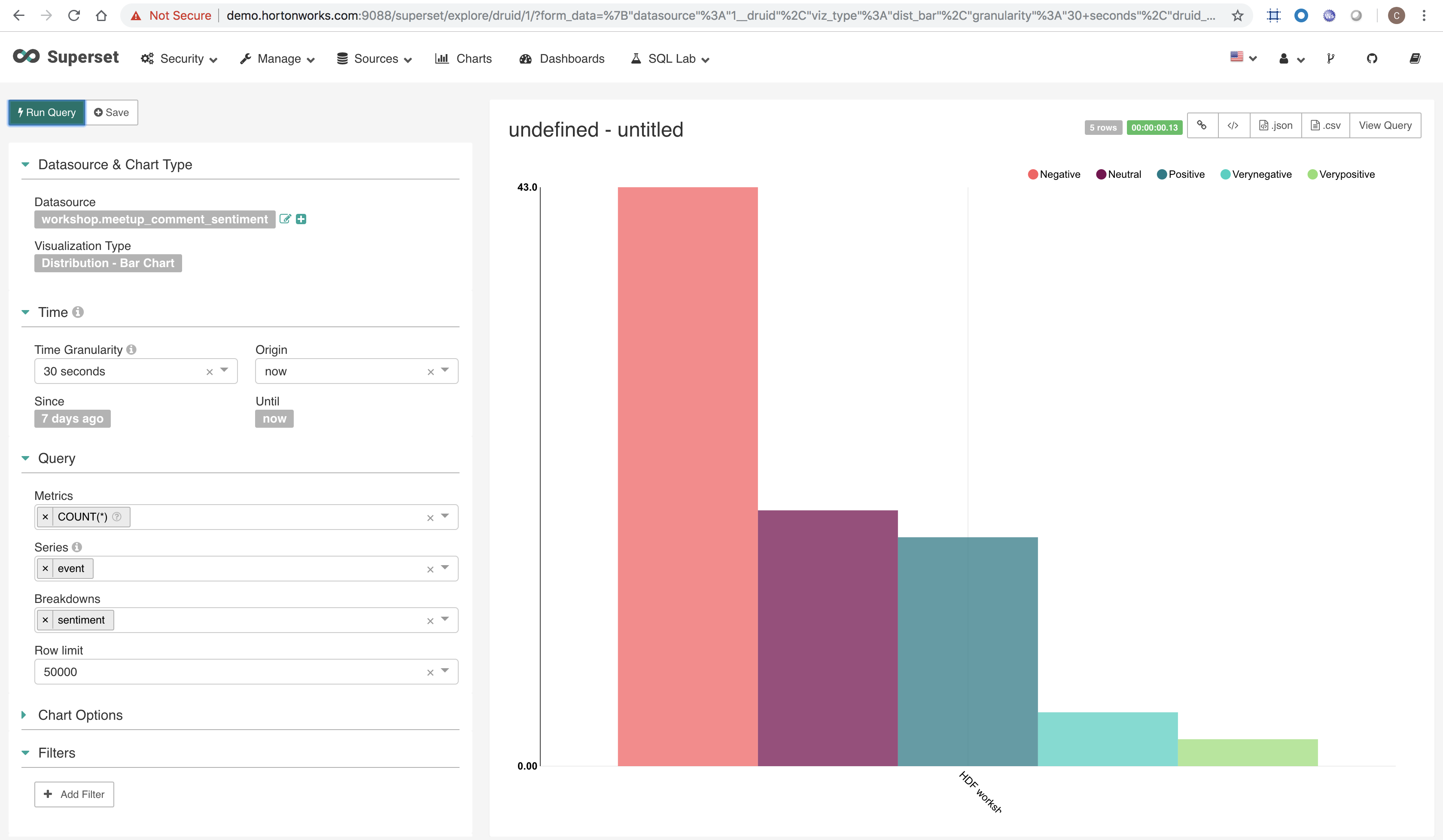The height and width of the screenshot is (840, 1443).
Task: Click the embed code icon
Action: point(1233,125)
